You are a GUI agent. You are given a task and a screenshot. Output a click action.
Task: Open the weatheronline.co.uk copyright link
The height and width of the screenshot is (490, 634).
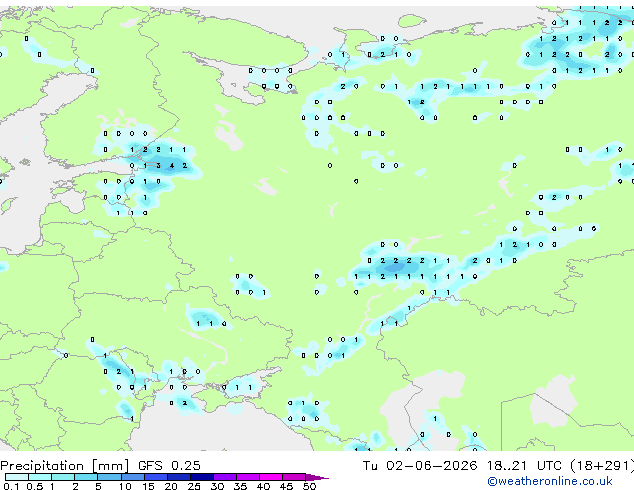click(549, 481)
